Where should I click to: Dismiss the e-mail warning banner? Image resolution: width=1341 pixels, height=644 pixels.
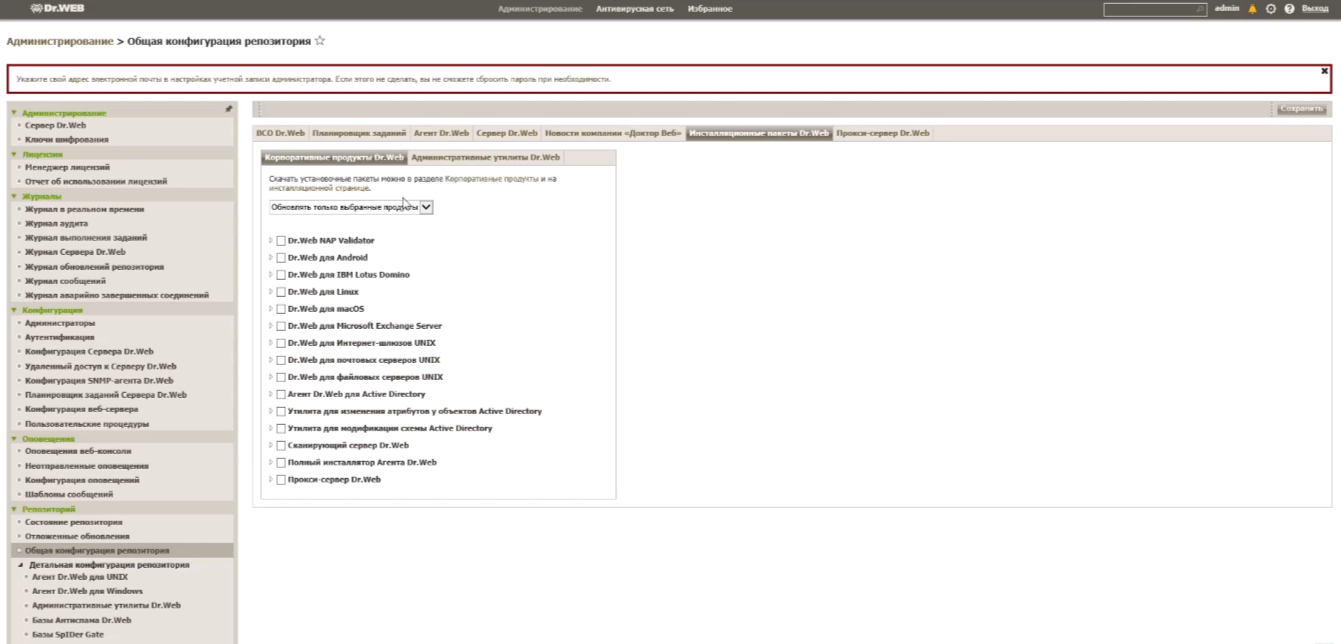(1324, 71)
